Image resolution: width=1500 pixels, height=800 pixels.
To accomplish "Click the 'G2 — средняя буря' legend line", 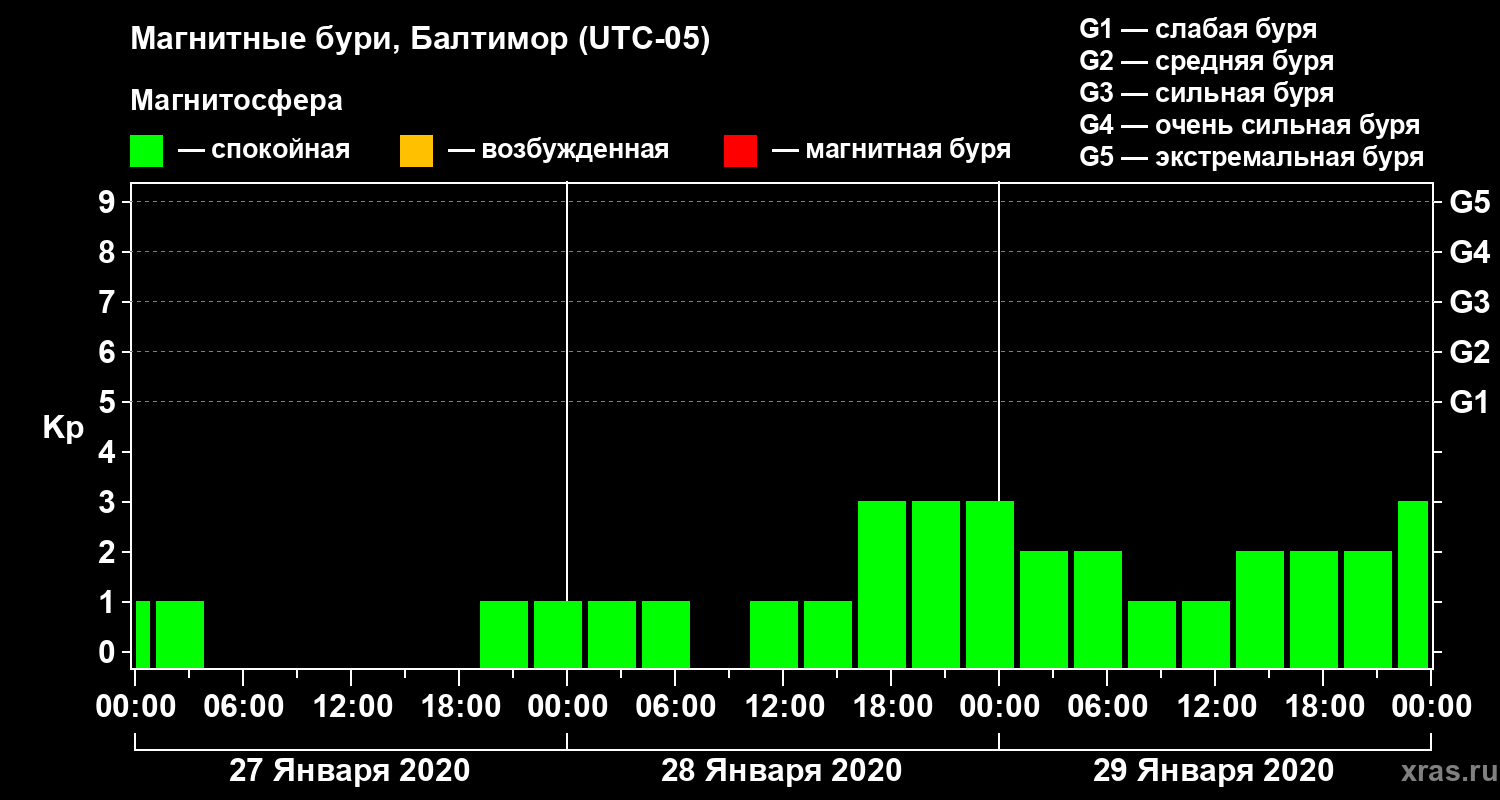I will coord(1206,61).
